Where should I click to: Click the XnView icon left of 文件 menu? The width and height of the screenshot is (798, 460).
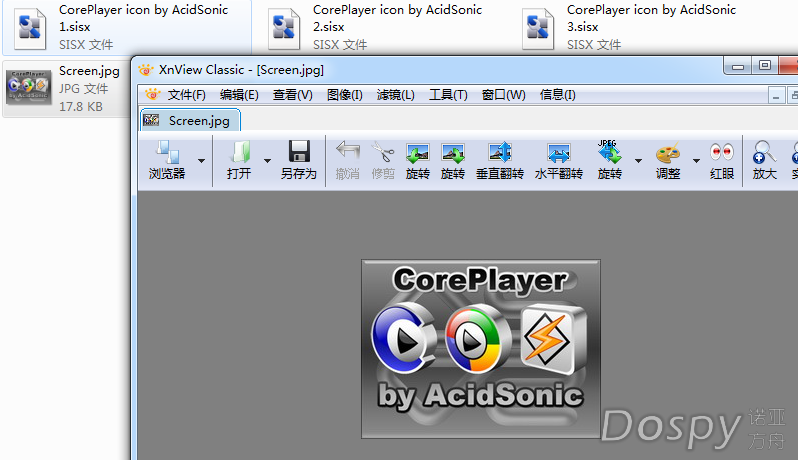152,94
